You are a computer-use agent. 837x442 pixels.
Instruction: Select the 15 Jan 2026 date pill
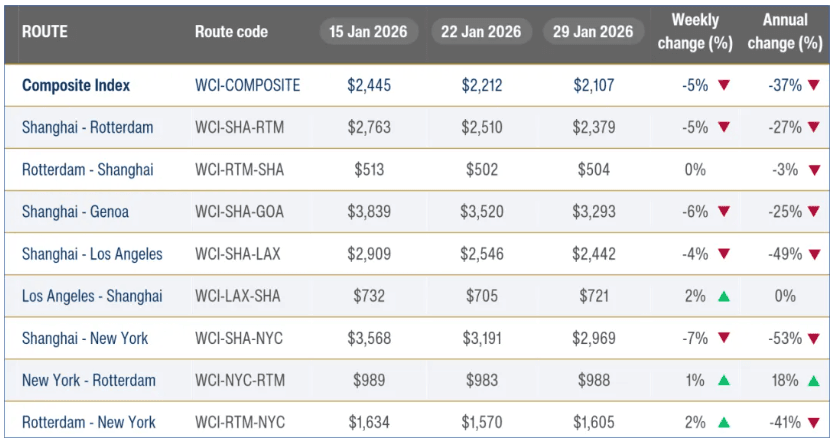click(x=369, y=32)
